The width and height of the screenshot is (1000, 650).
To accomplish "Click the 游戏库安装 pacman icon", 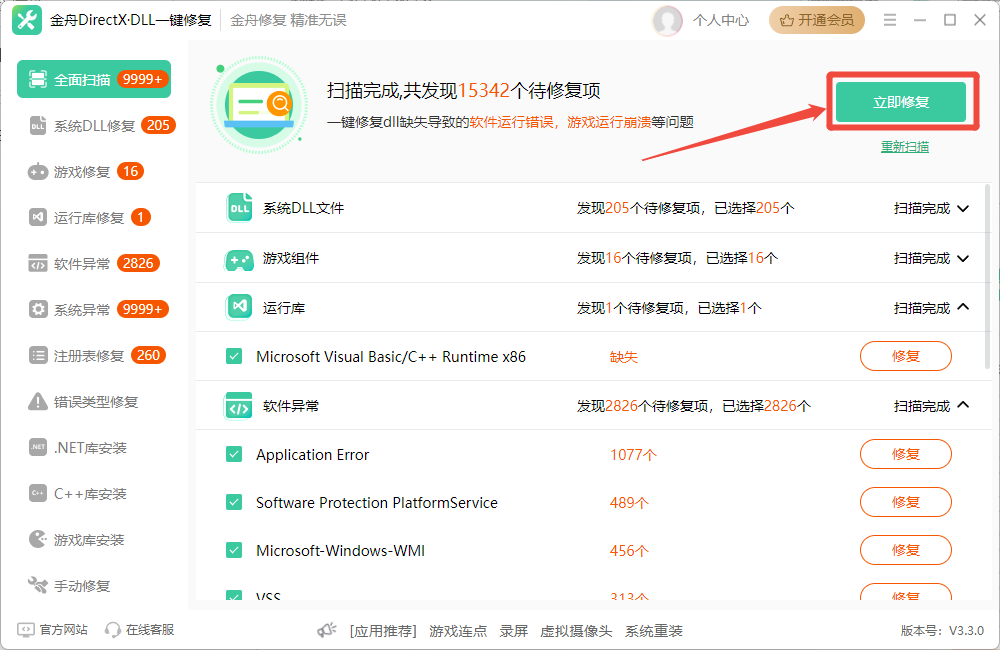I will (x=38, y=539).
